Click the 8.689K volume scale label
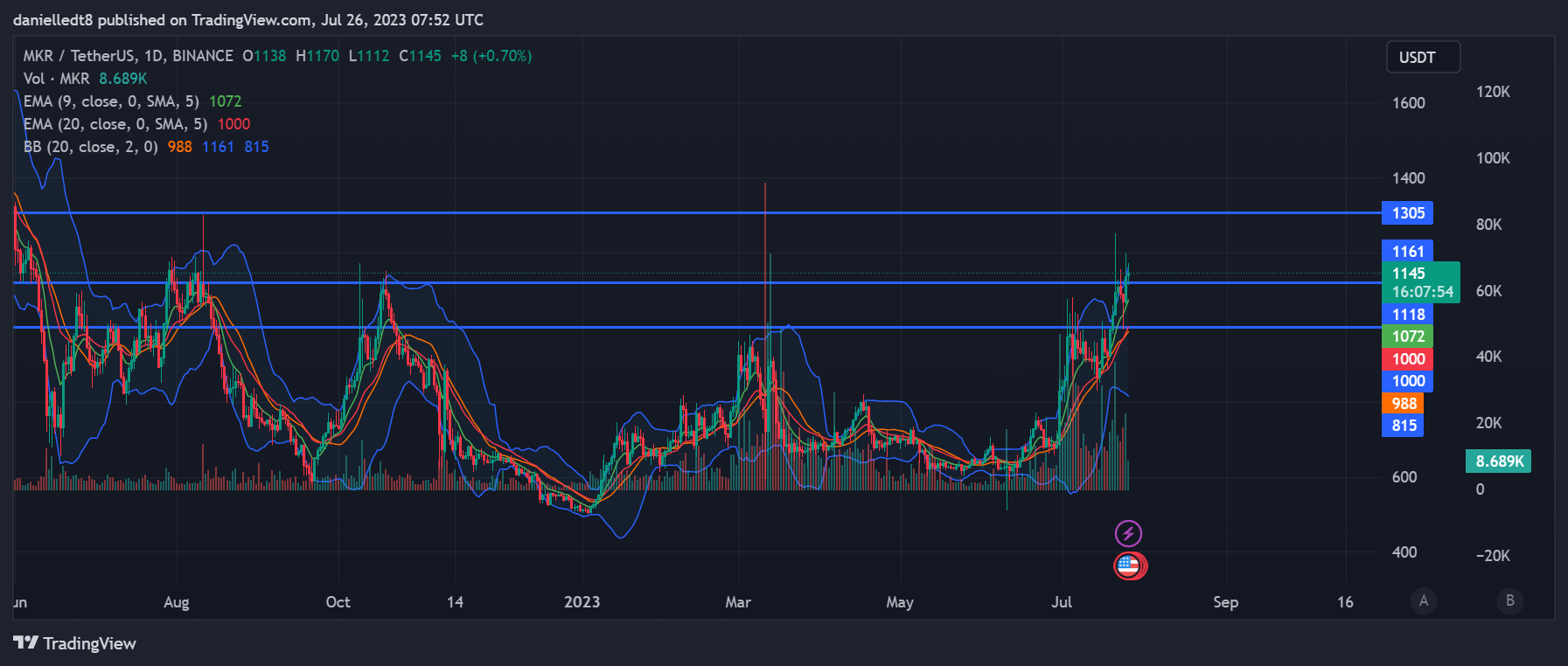The image size is (1568, 666). click(x=1499, y=461)
